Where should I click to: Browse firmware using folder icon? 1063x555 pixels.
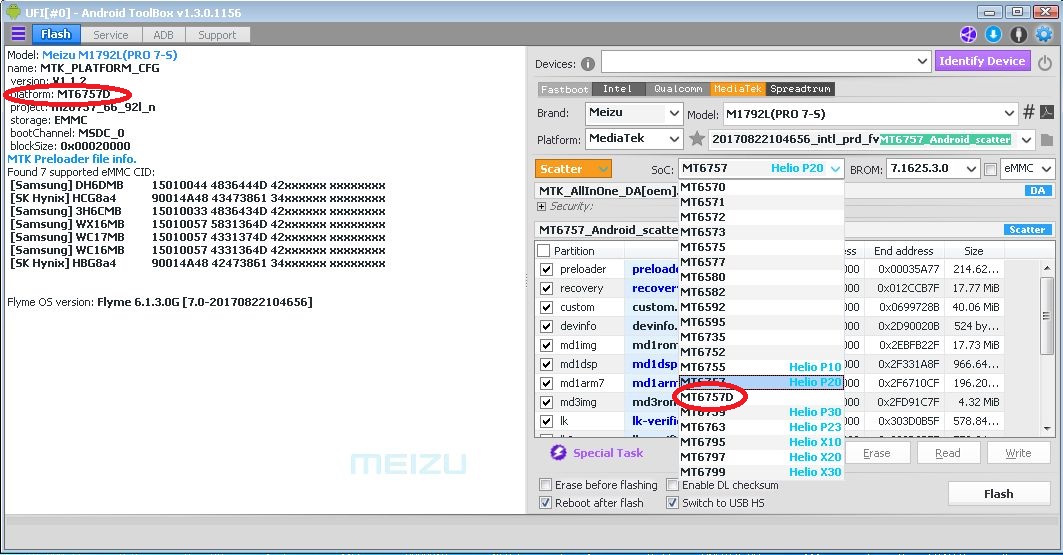(1046, 140)
